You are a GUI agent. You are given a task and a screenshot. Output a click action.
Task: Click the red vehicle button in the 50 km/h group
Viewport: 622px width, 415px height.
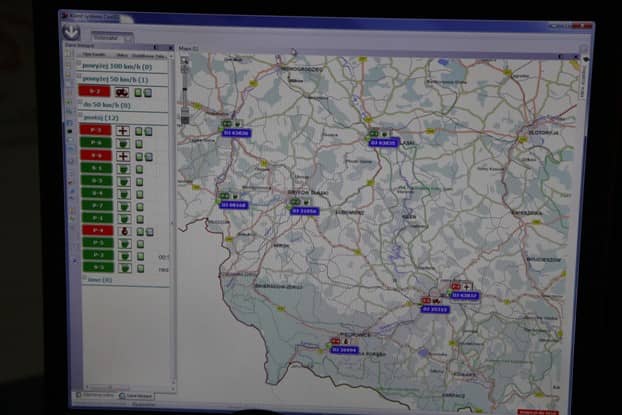pyautogui.click(x=95, y=91)
